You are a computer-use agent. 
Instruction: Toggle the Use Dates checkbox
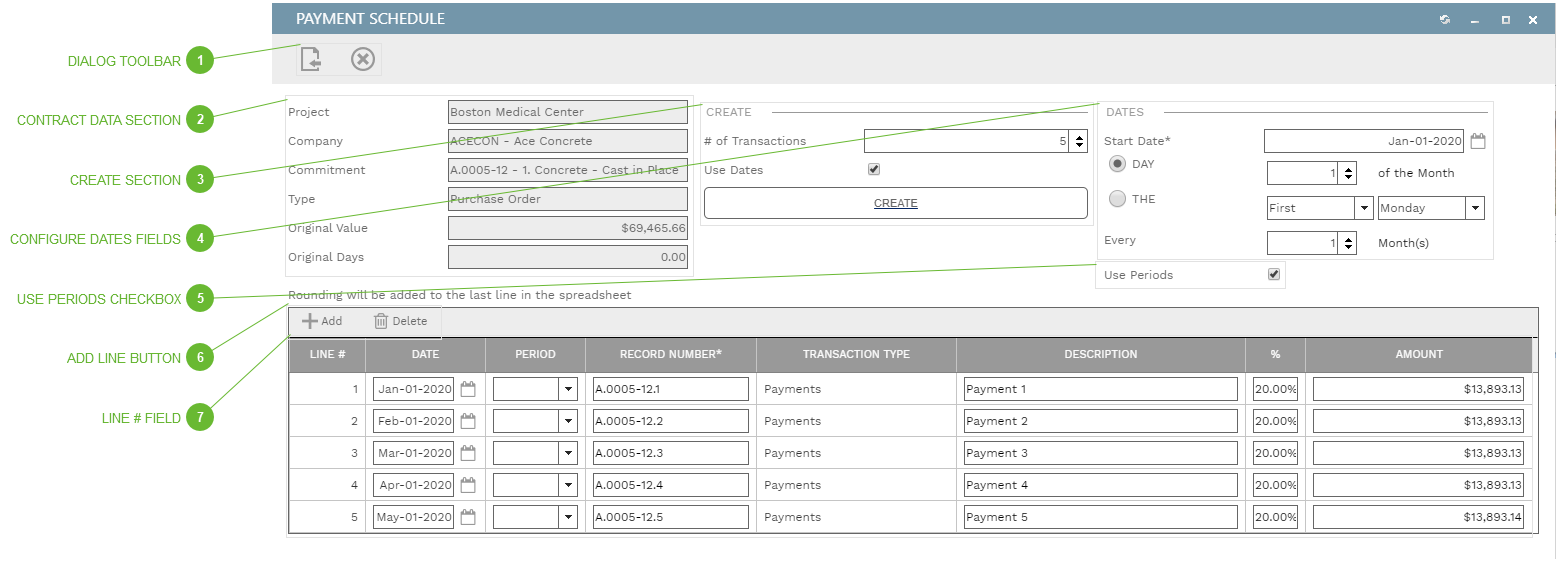pyautogui.click(x=874, y=170)
